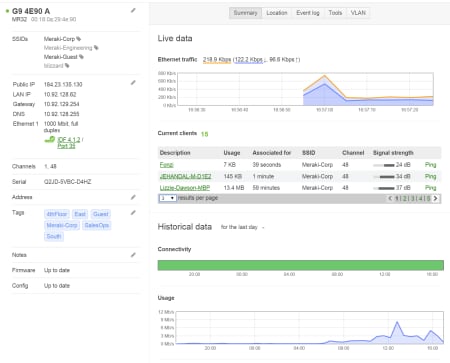The height and width of the screenshot is (363, 450).
Task: Open the Summary tab
Action: pyautogui.click(x=245, y=13)
